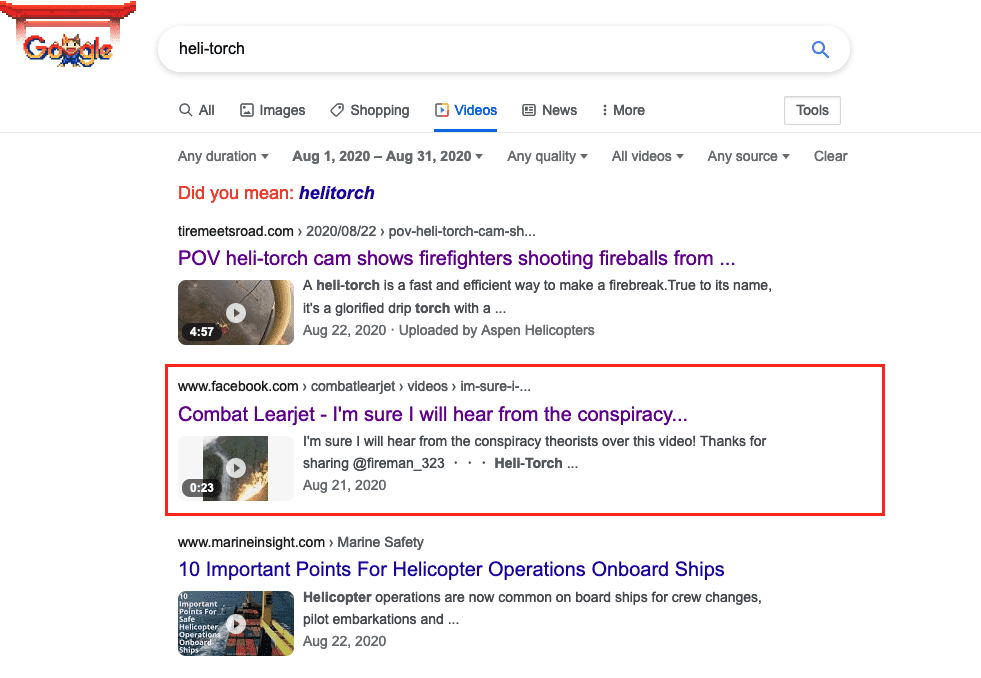
Task: Clear the search filters
Action: (830, 156)
